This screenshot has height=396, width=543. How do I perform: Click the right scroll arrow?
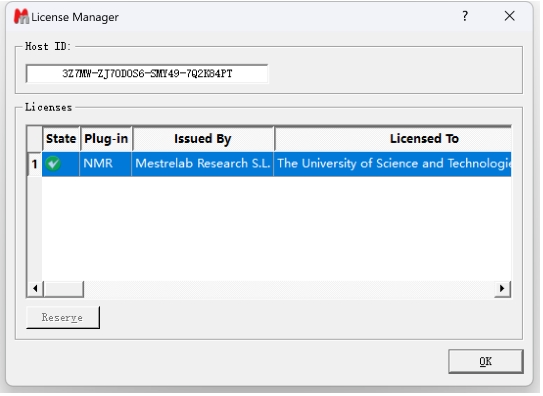pos(502,288)
